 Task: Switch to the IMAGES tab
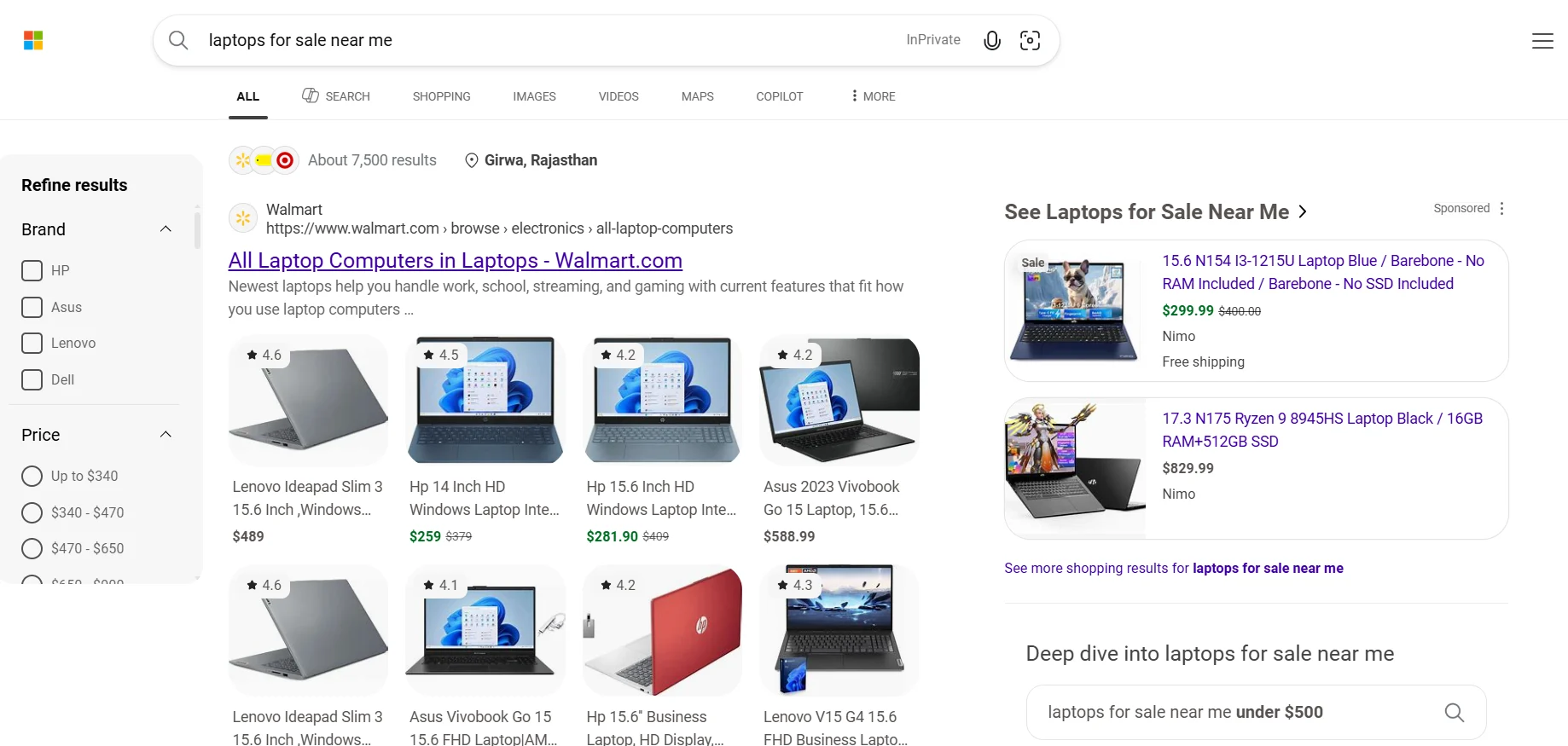pos(534,96)
